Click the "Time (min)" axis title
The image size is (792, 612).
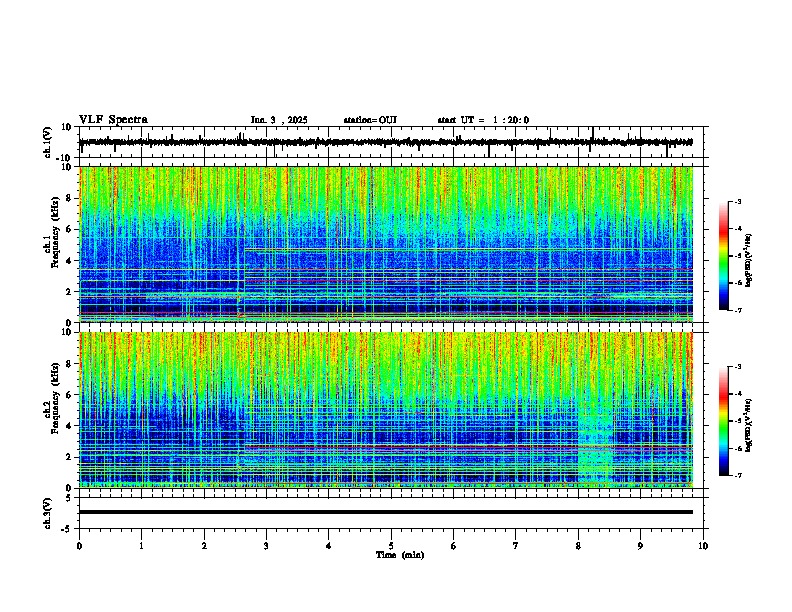(400, 555)
